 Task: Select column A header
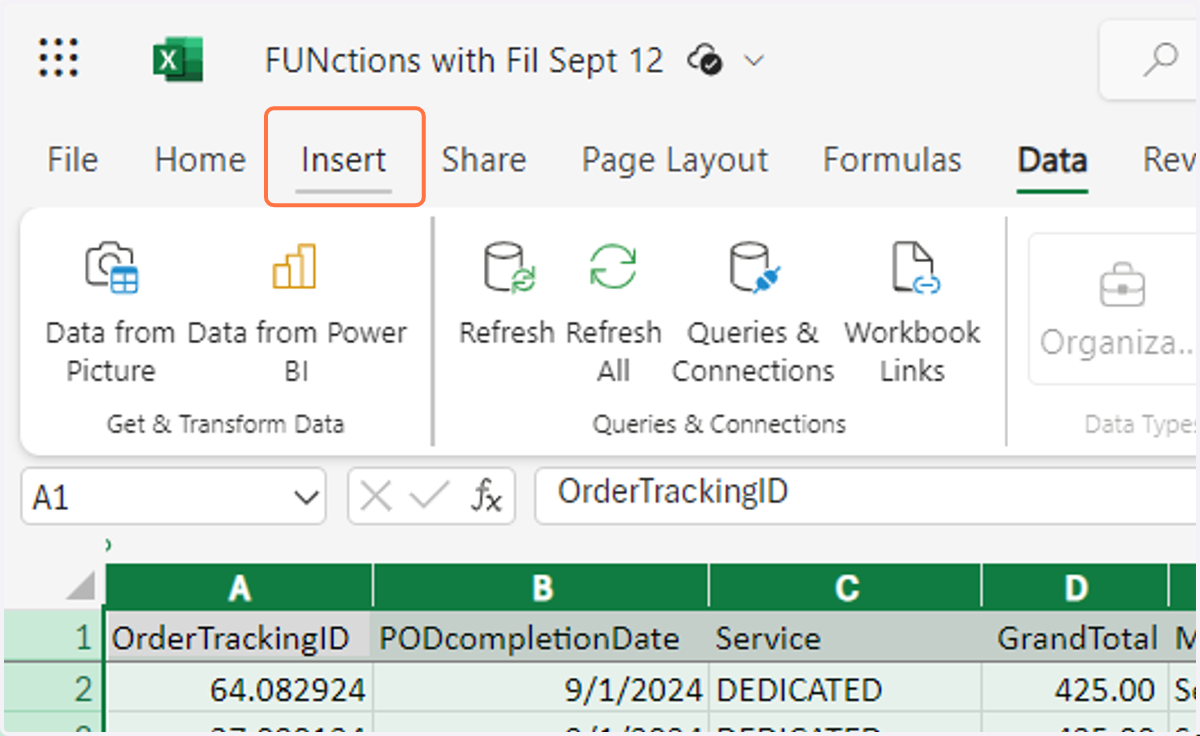[239, 587]
